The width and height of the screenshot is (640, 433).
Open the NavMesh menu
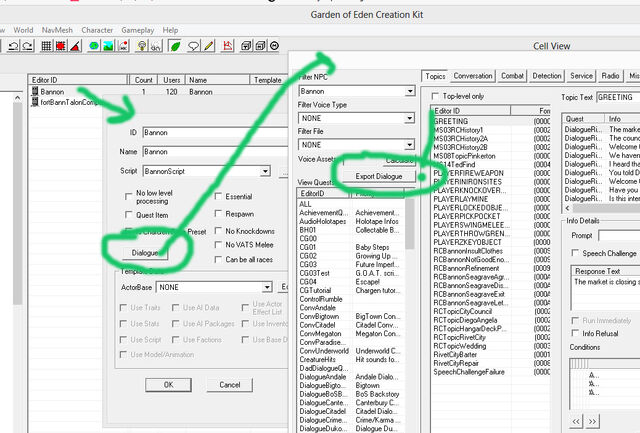coord(57,30)
